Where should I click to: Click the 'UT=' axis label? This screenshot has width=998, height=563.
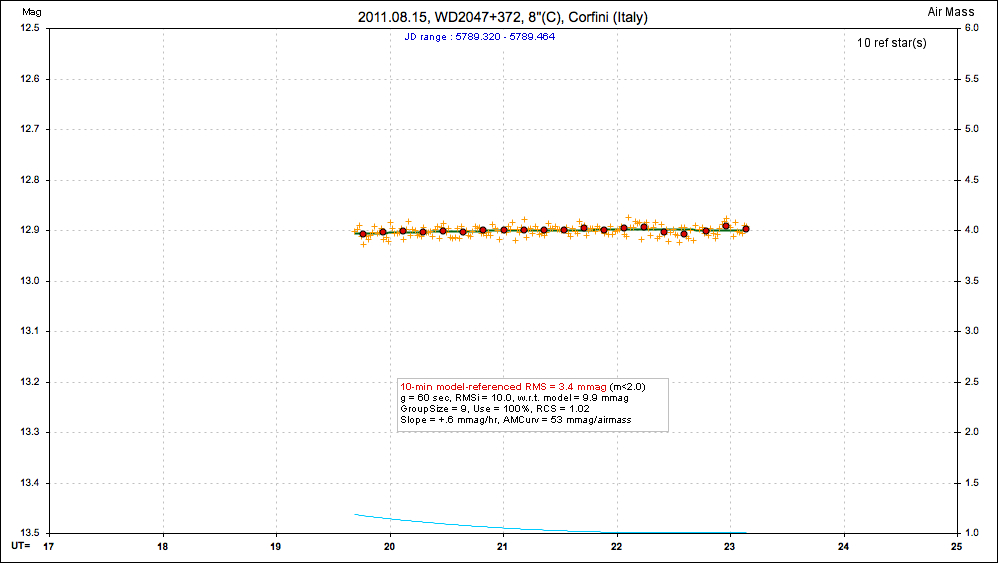(20, 546)
